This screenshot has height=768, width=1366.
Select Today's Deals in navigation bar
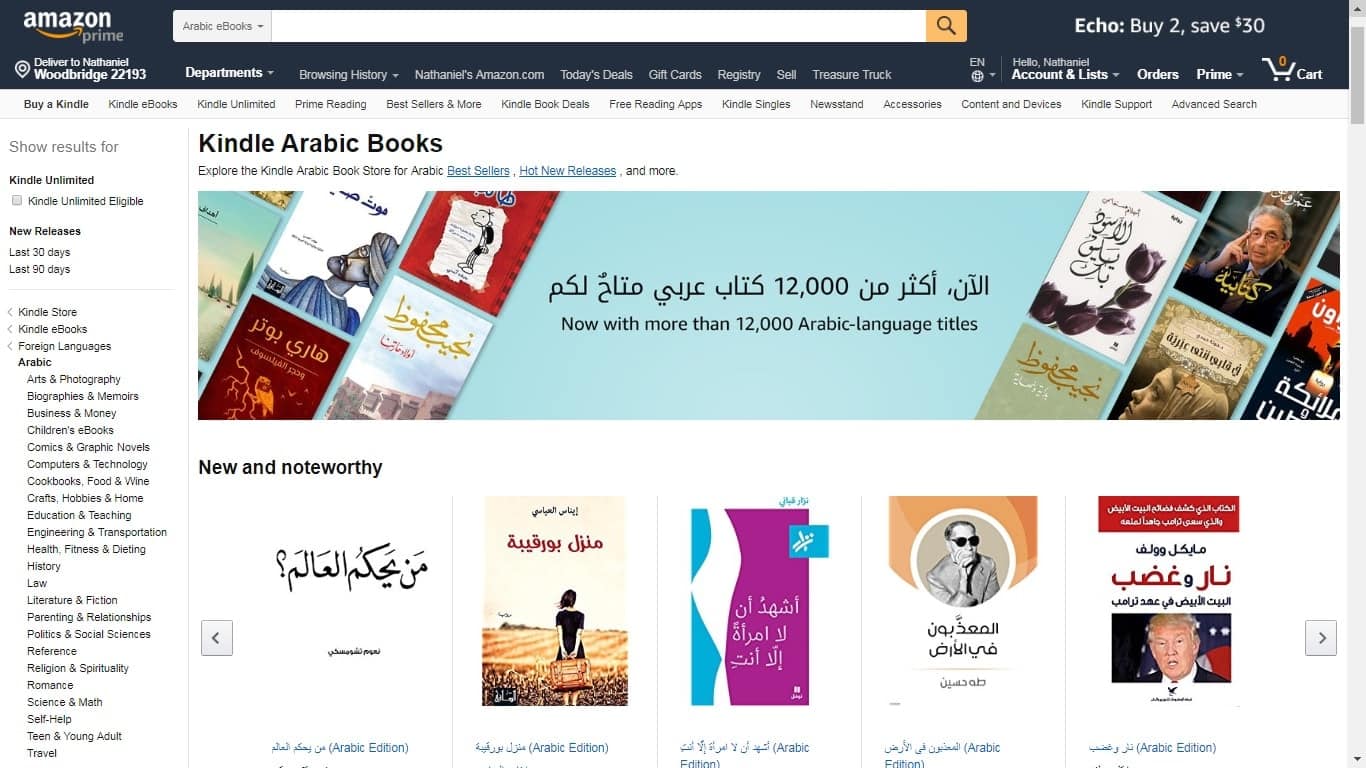tap(596, 75)
